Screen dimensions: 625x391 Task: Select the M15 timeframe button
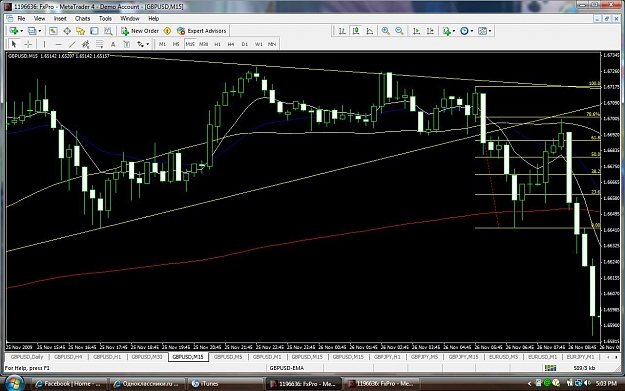pyautogui.click(x=190, y=44)
